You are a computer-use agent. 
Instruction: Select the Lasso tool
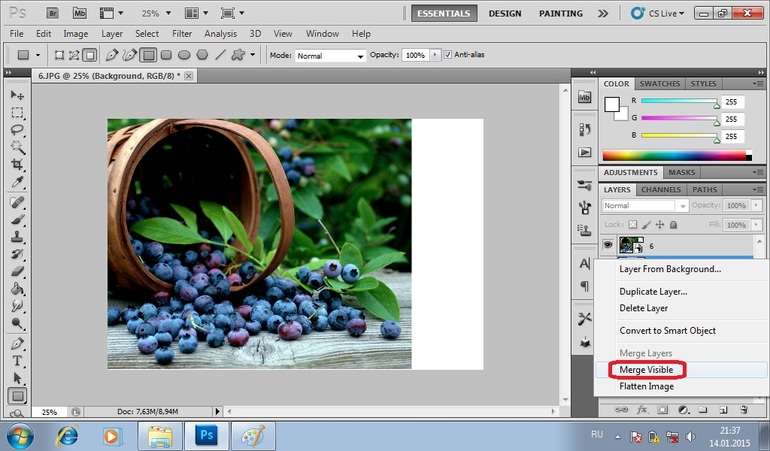[17, 129]
